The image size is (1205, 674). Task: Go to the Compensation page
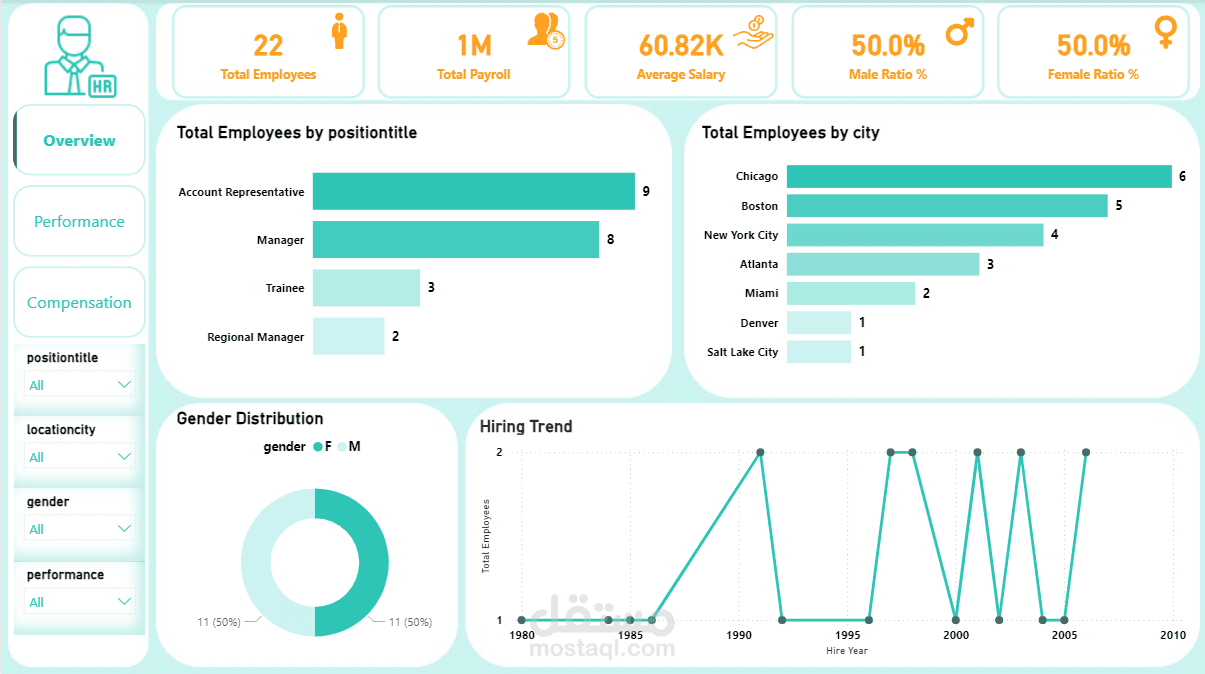(x=79, y=302)
